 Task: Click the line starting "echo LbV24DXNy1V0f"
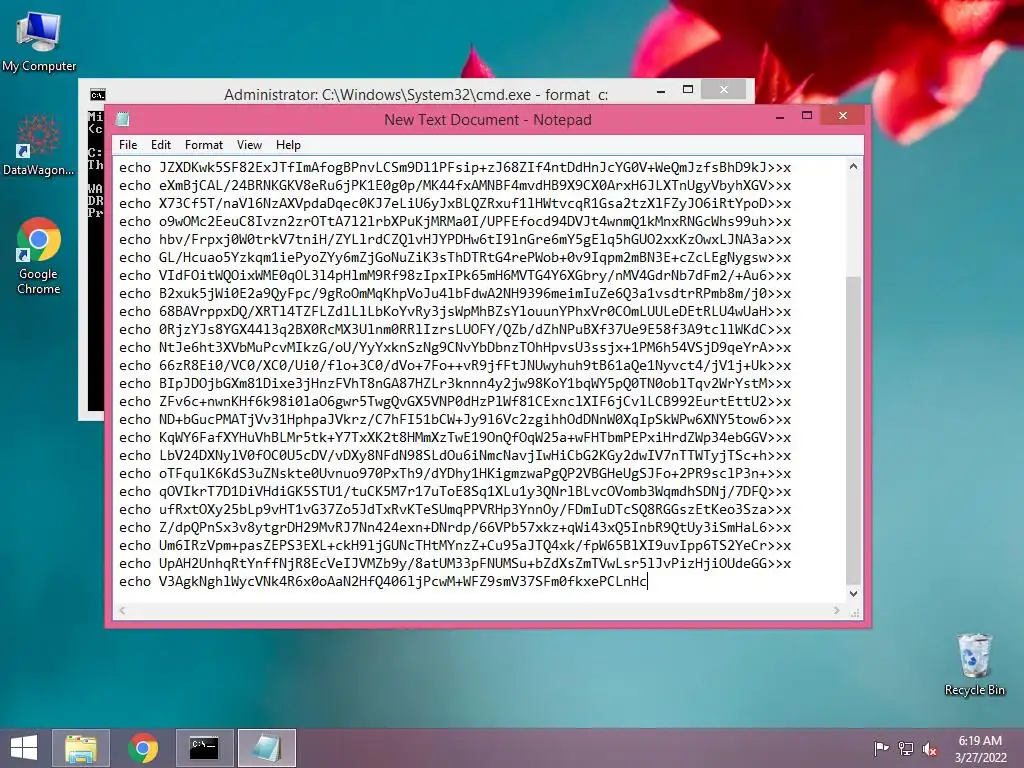(455, 456)
